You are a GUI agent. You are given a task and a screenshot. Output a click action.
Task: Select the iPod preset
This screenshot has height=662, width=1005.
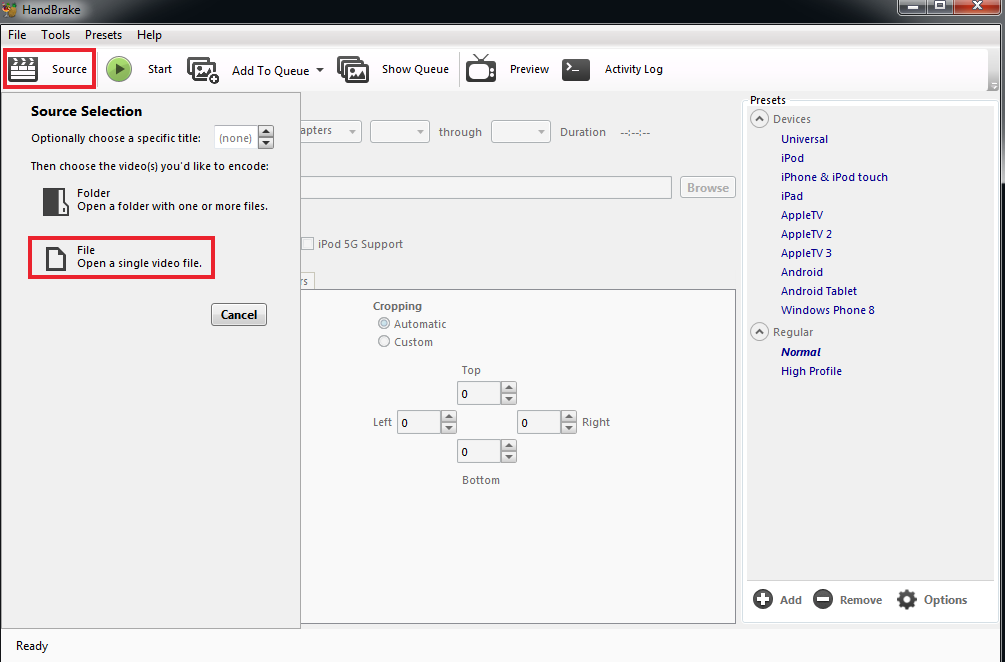[x=792, y=158]
